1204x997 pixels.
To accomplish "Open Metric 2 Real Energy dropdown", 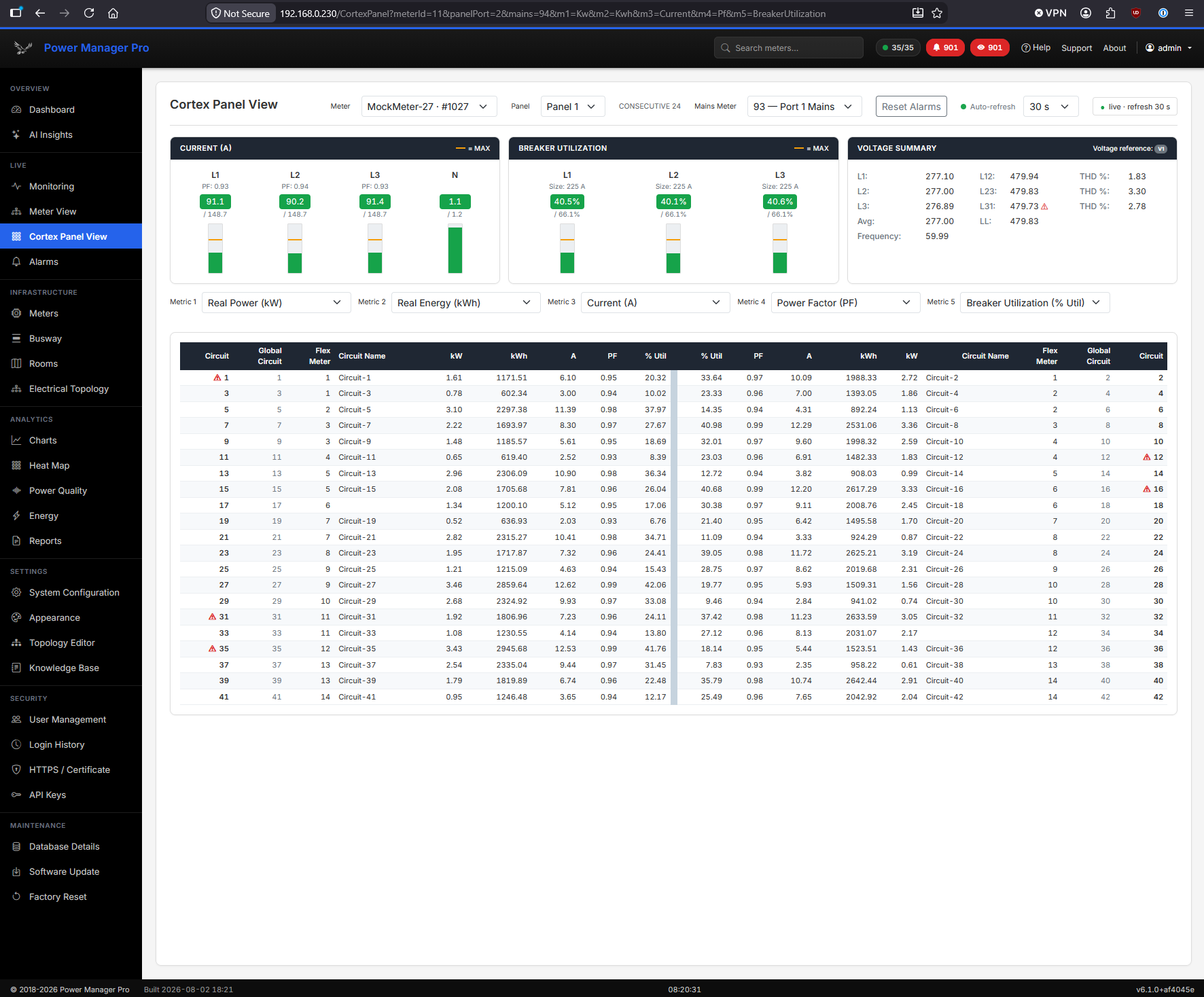I will 465,303.
